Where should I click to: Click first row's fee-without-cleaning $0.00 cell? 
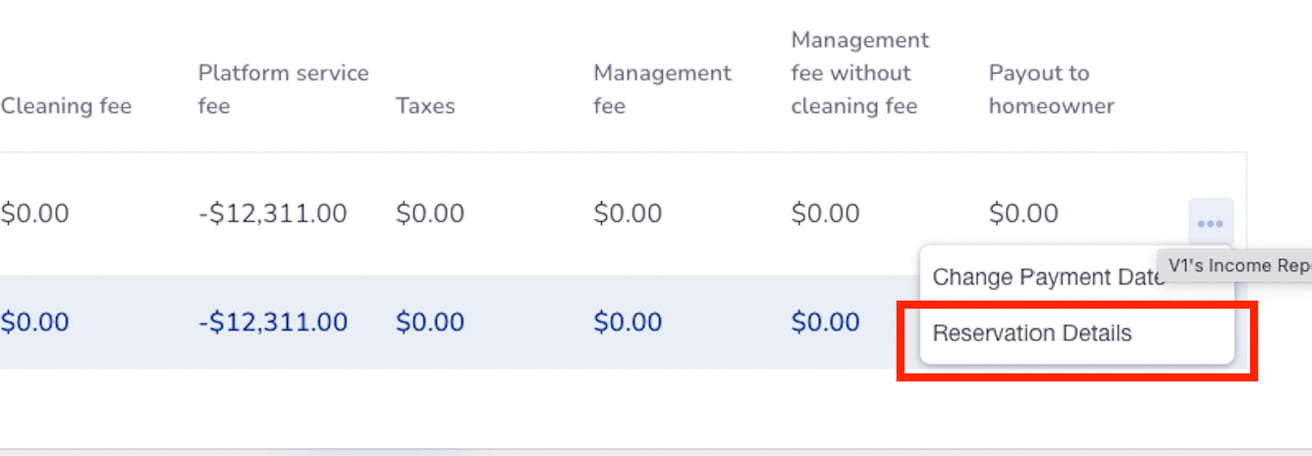pyautogui.click(x=825, y=213)
